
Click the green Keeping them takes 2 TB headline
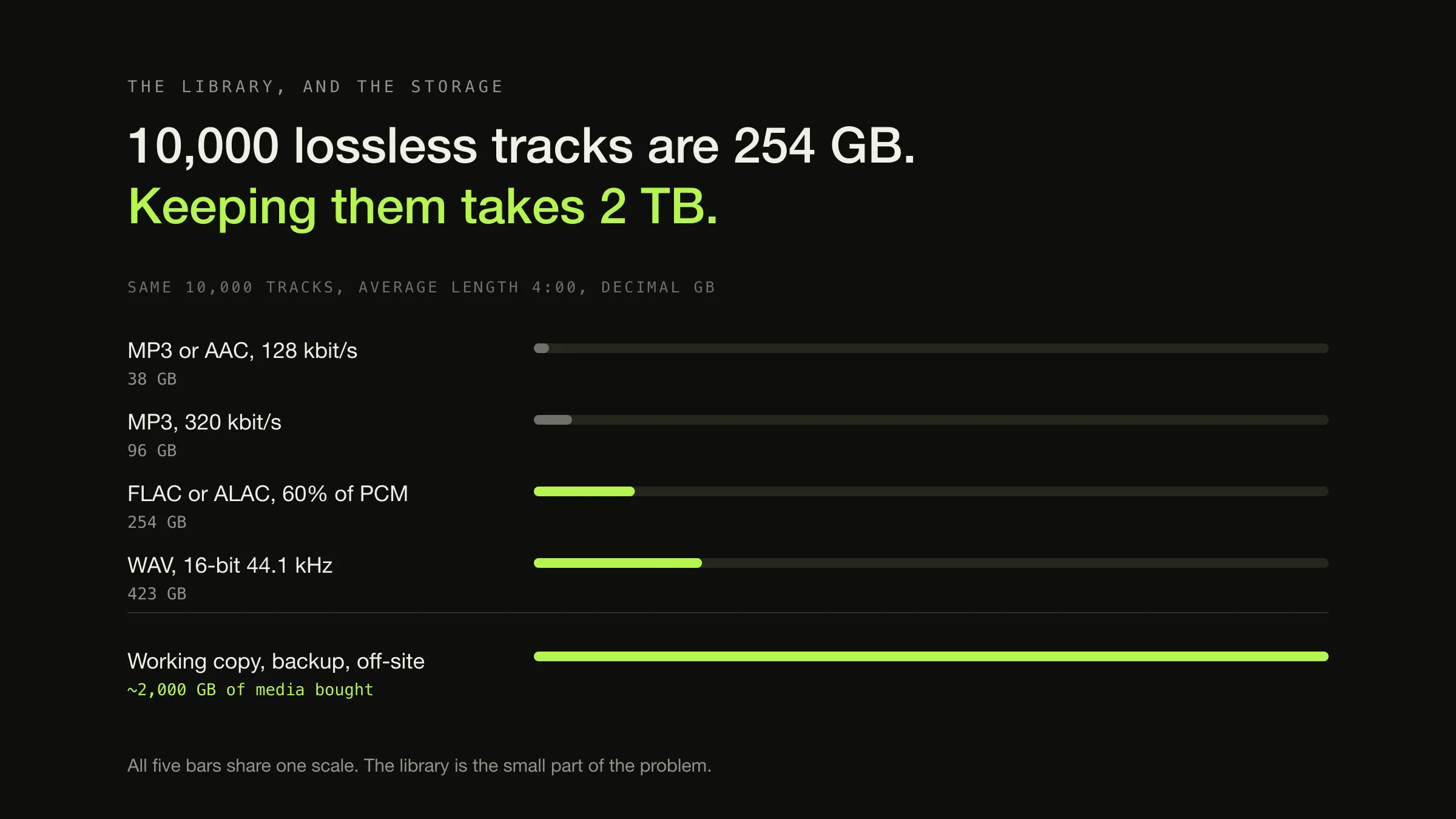423,207
